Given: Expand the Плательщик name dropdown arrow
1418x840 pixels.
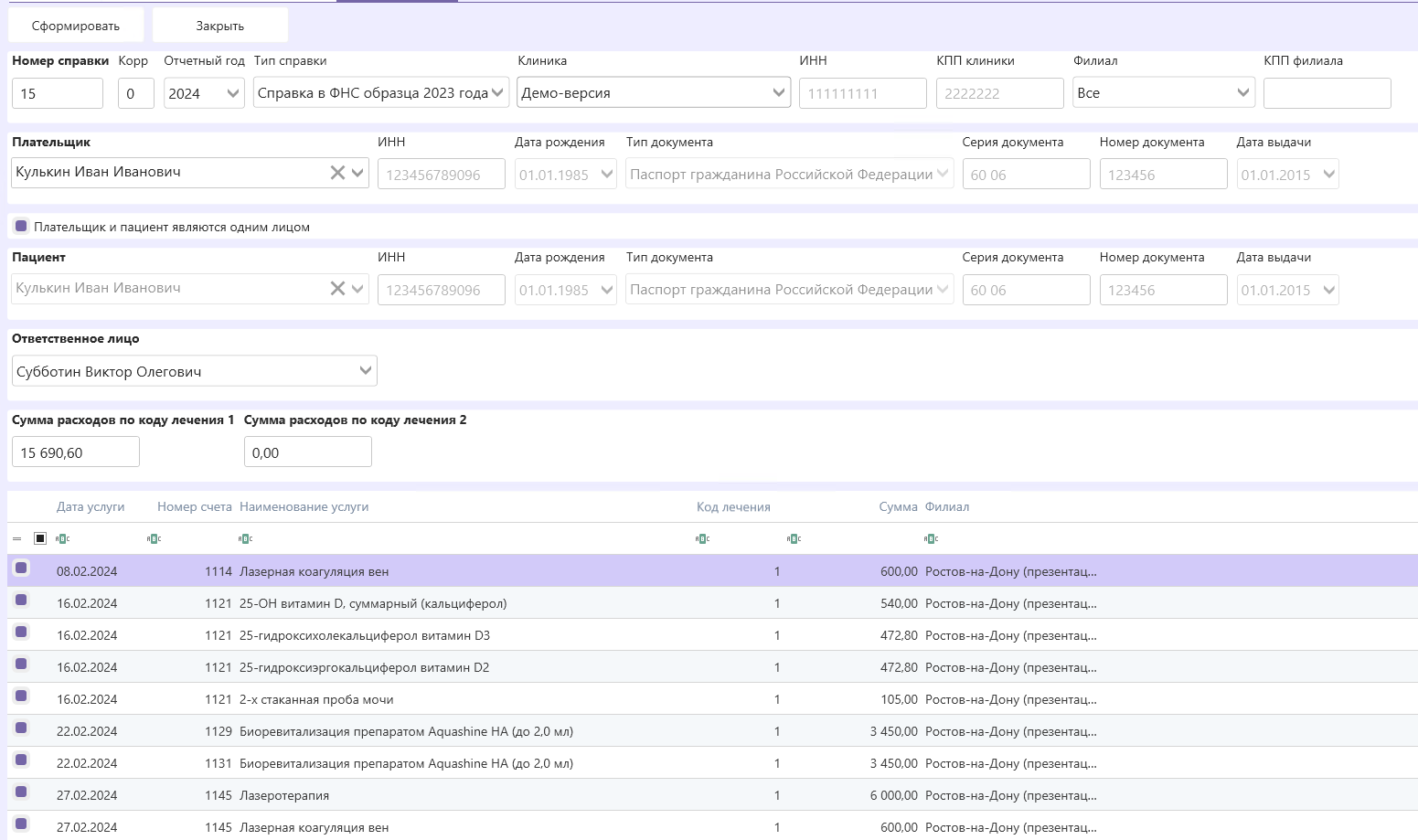Looking at the screenshot, I should 357,173.
